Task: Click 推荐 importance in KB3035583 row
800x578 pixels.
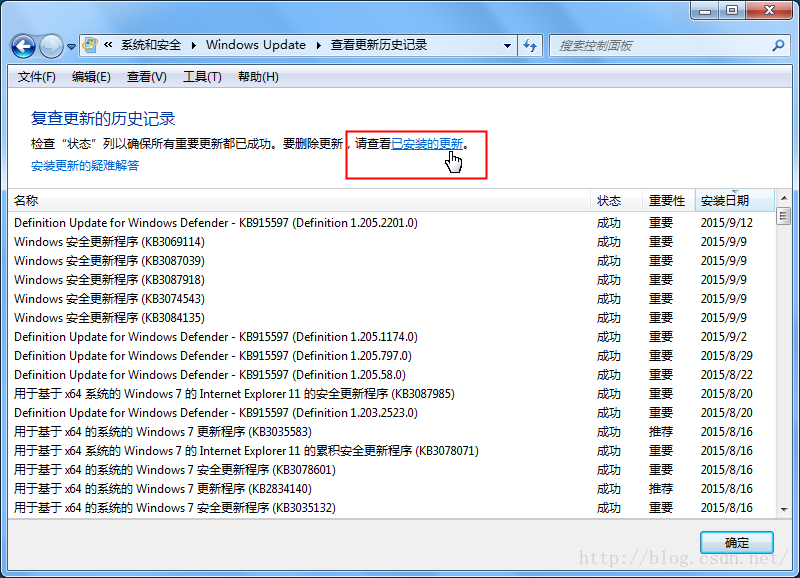Action: point(661,432)
